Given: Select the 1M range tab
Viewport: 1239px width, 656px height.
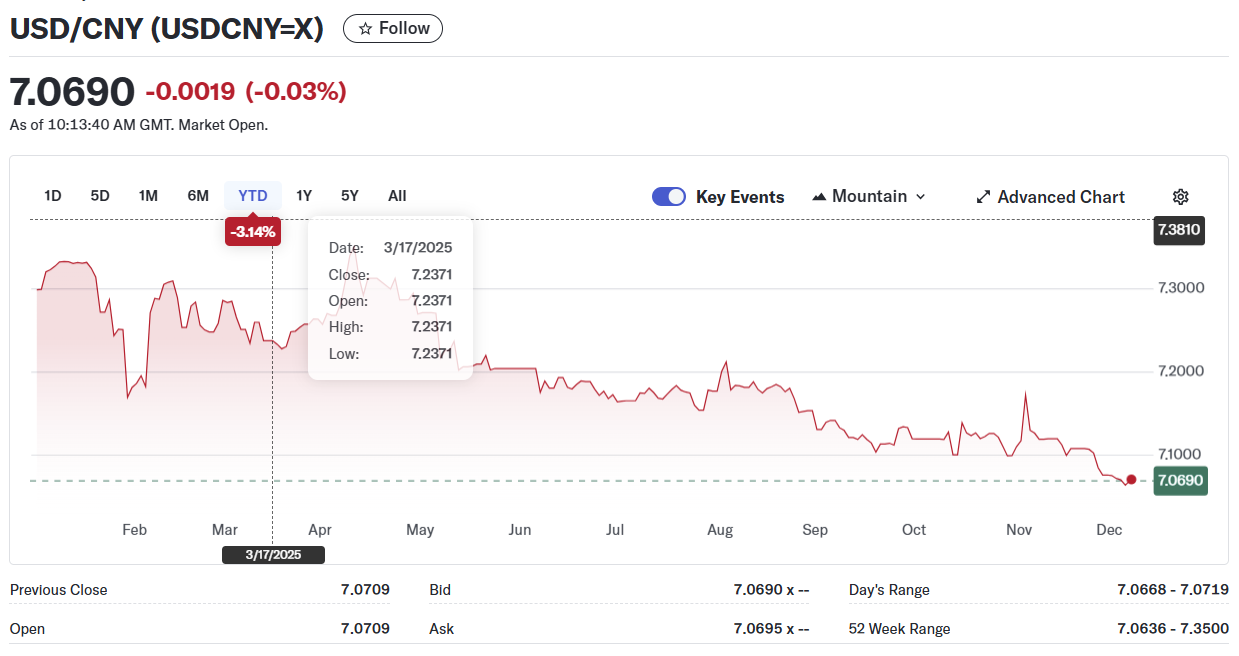Looking at the screenshot, I should click(x=148, y=196).
